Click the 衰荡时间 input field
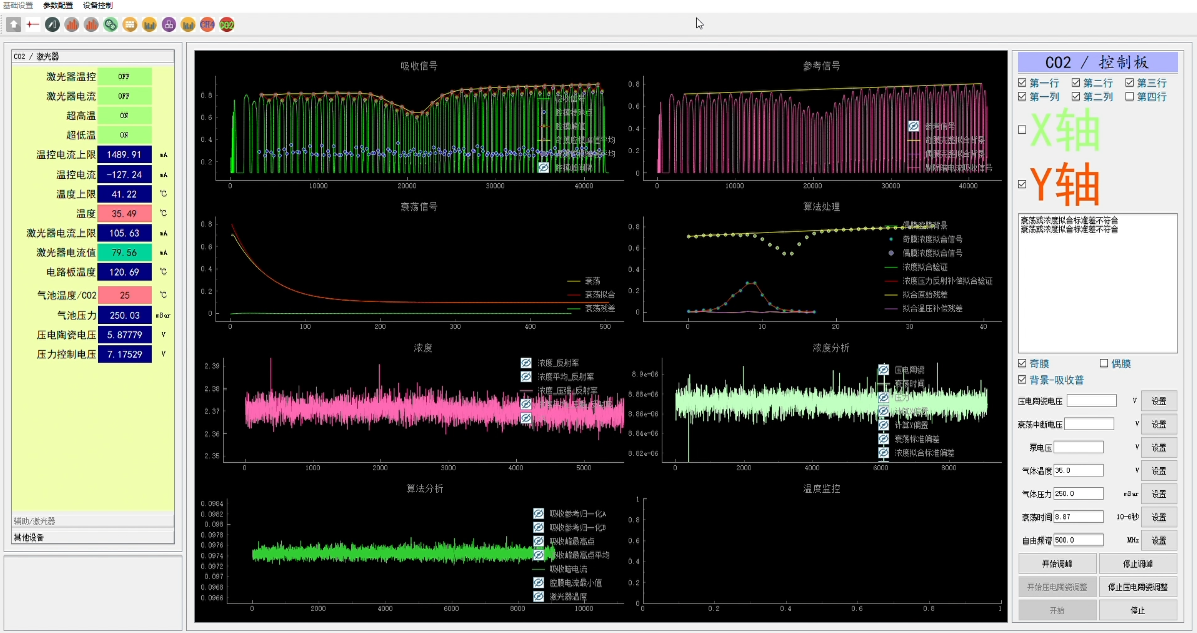Image resolution: width=1197 pixels, height=633 pixels. point(1078,517)
